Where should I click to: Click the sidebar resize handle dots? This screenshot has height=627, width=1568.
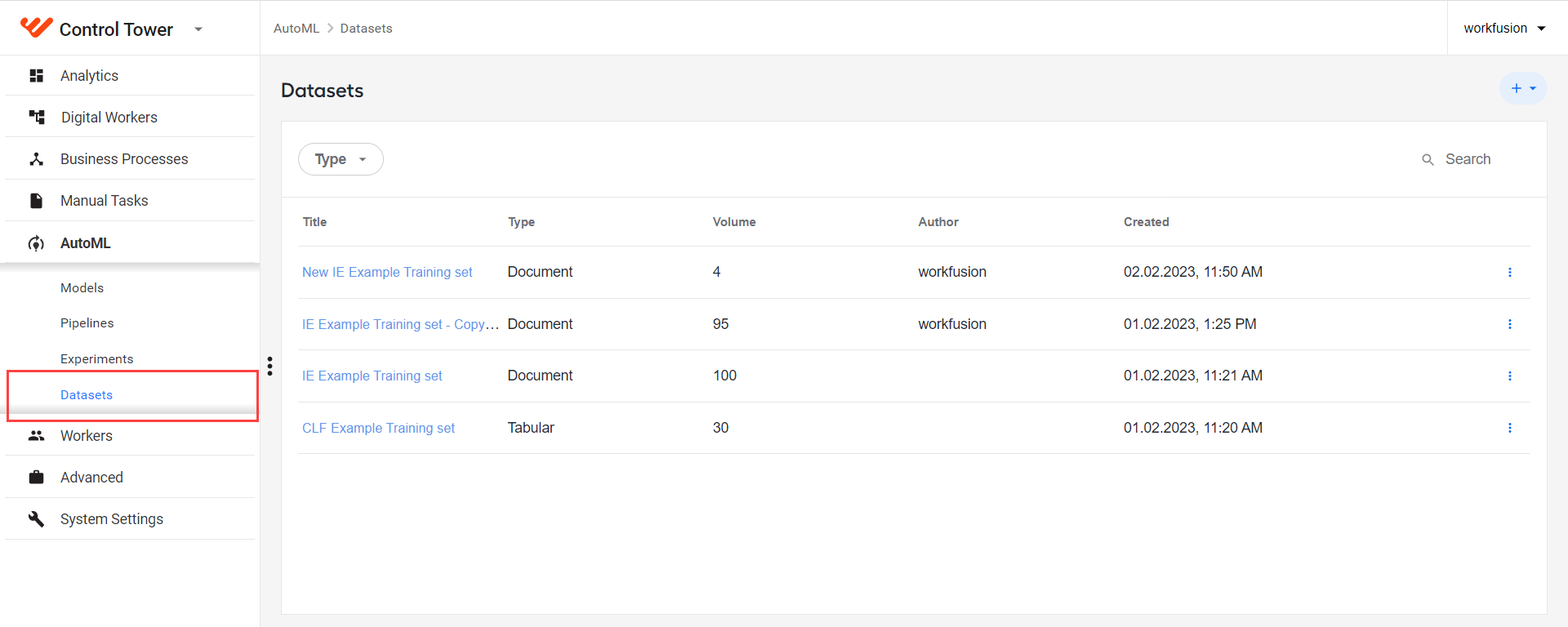point(269,366)
